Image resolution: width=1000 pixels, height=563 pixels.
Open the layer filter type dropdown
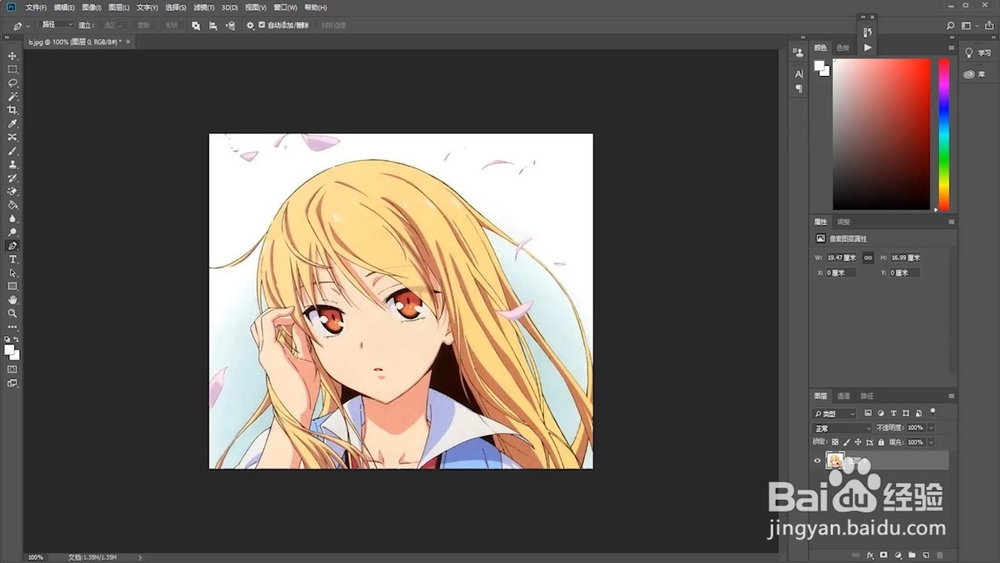(834, 414)
